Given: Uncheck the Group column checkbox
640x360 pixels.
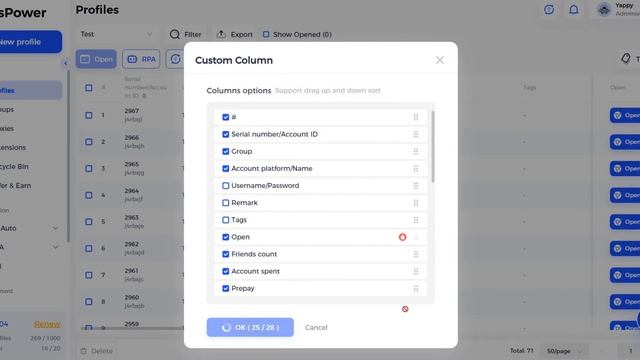Looking at the screenshot, I should coord(226,151).
